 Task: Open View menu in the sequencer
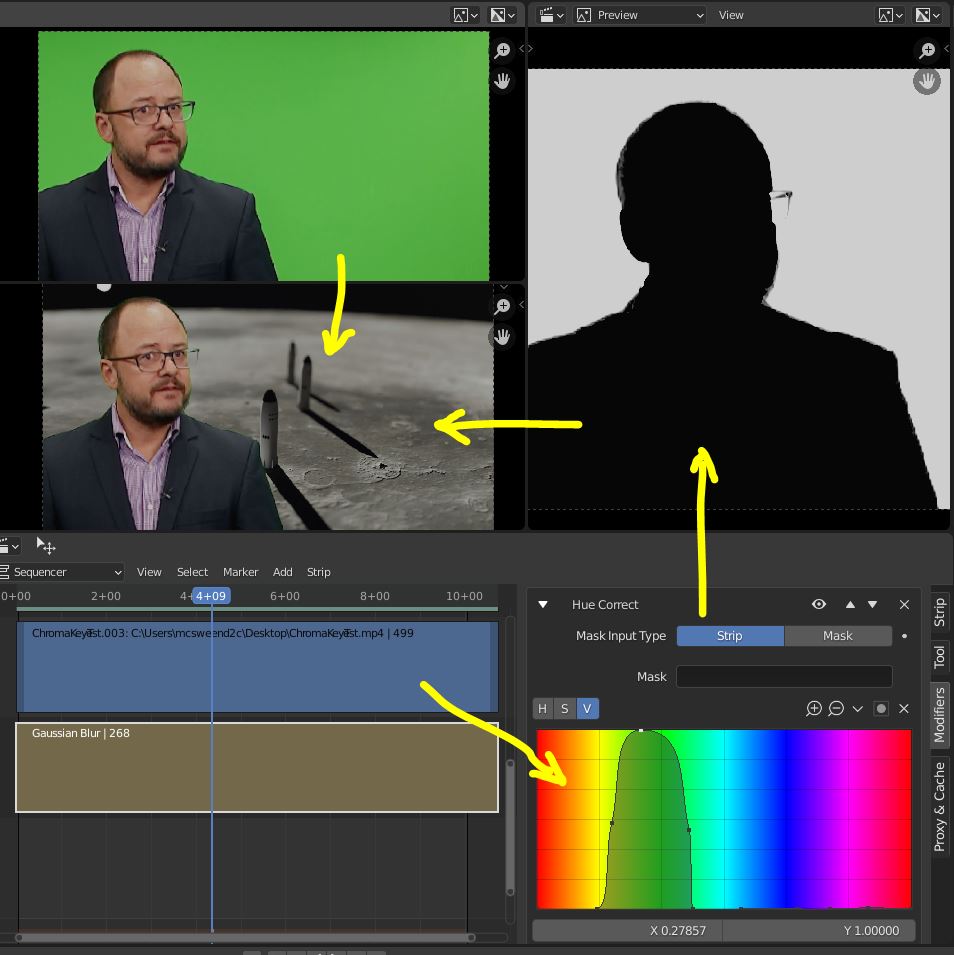(149, 572)
